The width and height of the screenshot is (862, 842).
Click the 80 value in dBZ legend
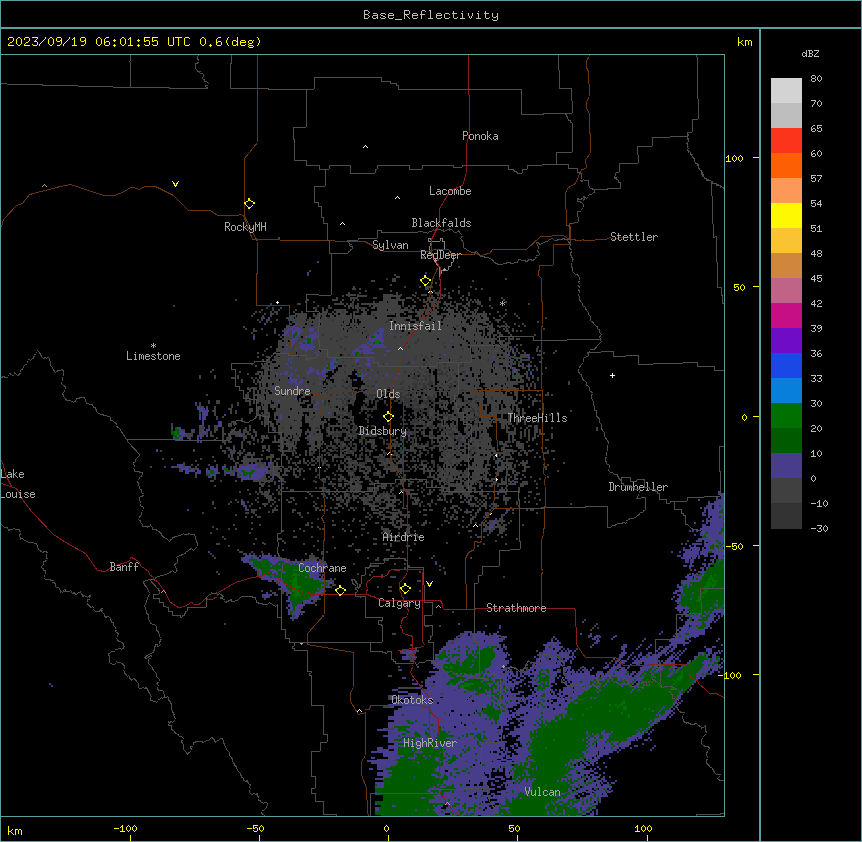pos(816,79)
